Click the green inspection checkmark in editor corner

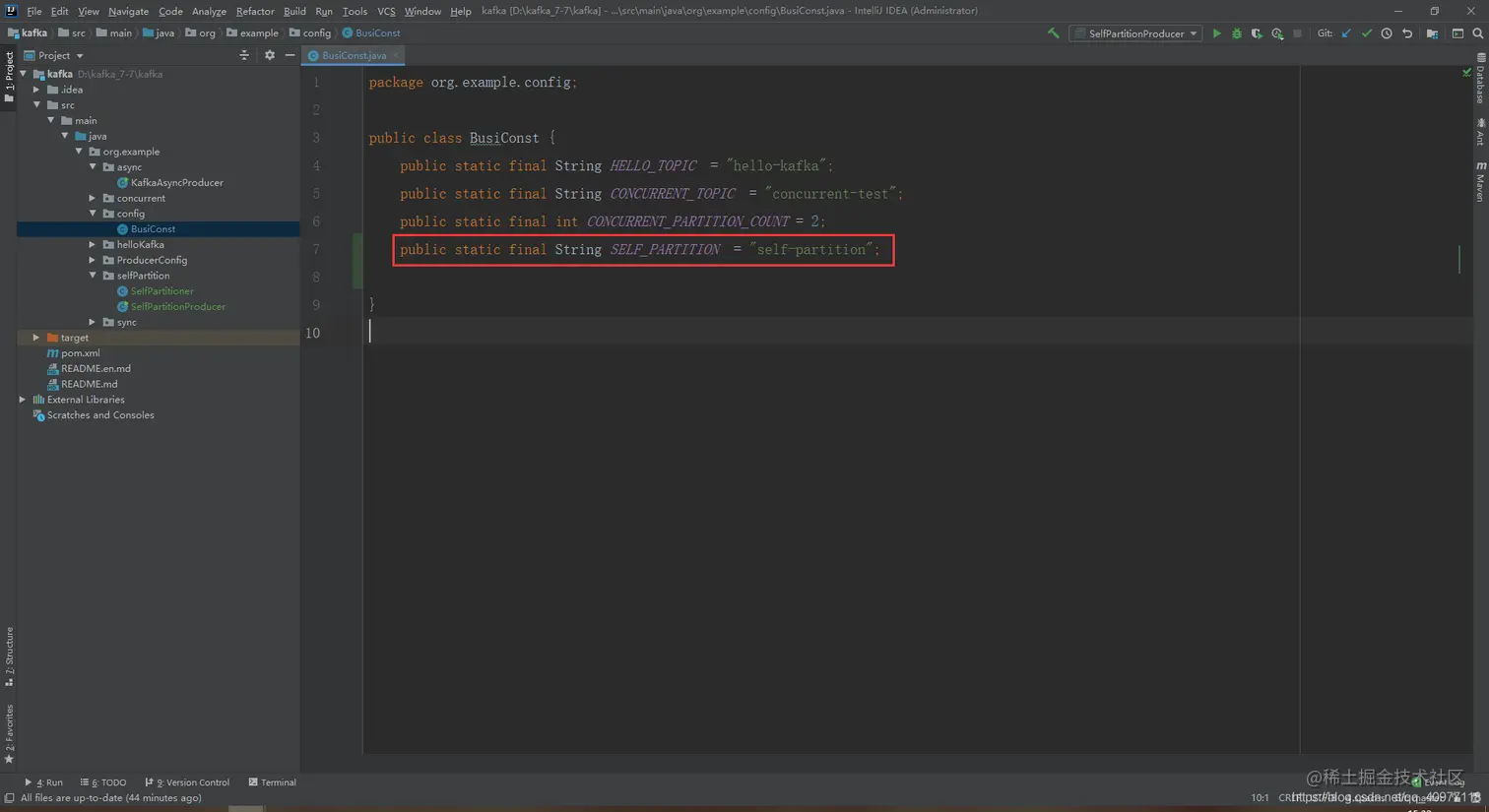tap(1466, 73)
